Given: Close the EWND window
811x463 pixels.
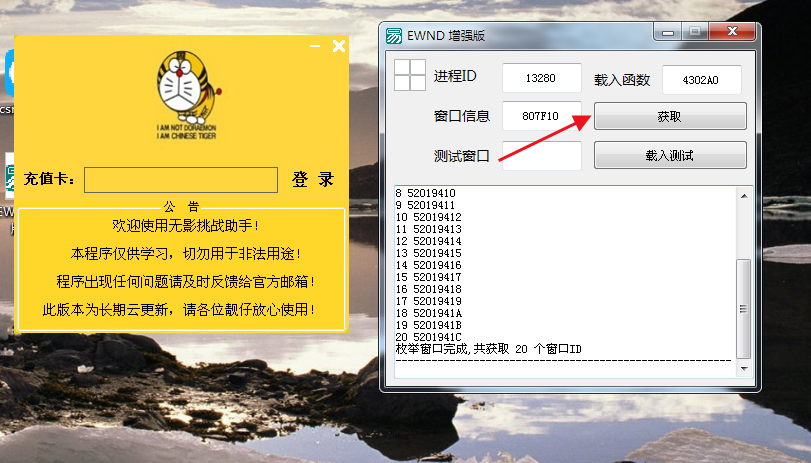Looking at the screenshot, I should coord(732,32).
